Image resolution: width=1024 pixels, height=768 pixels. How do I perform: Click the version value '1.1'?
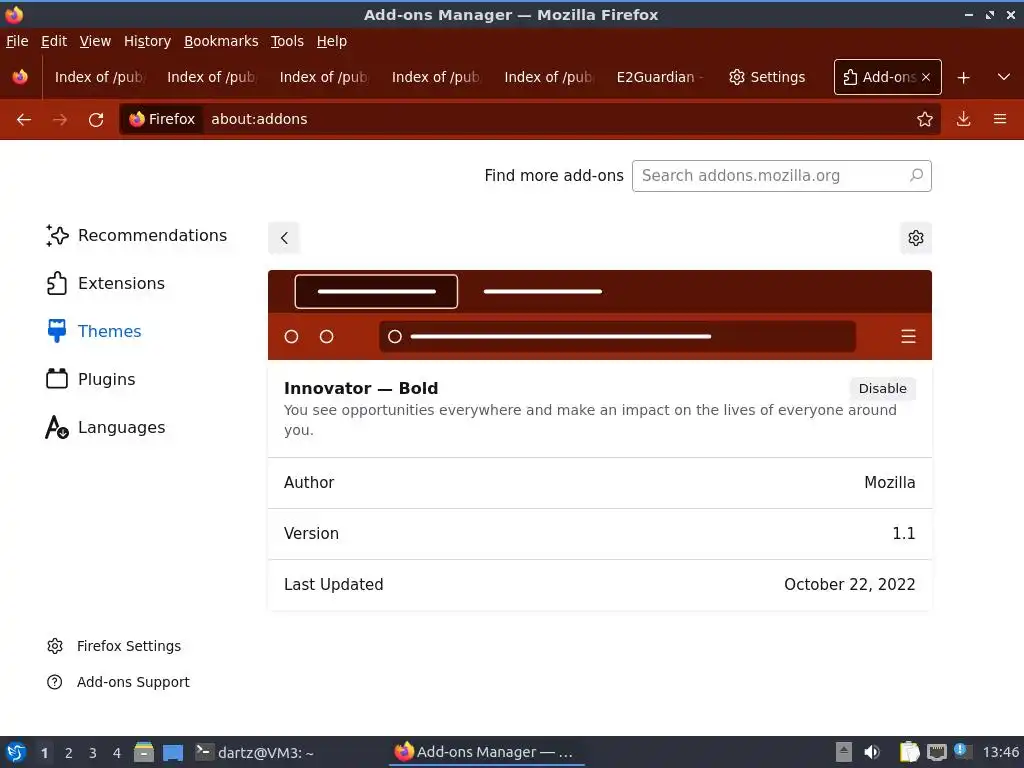[x=904, y=534]
